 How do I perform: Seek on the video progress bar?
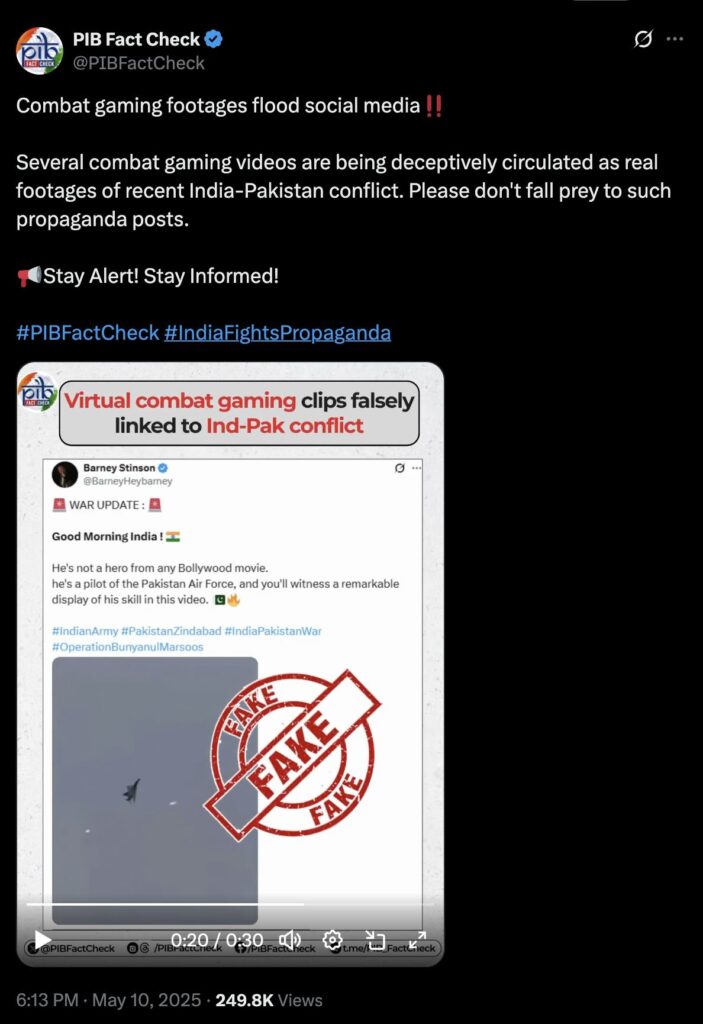[x=230, y=904]
